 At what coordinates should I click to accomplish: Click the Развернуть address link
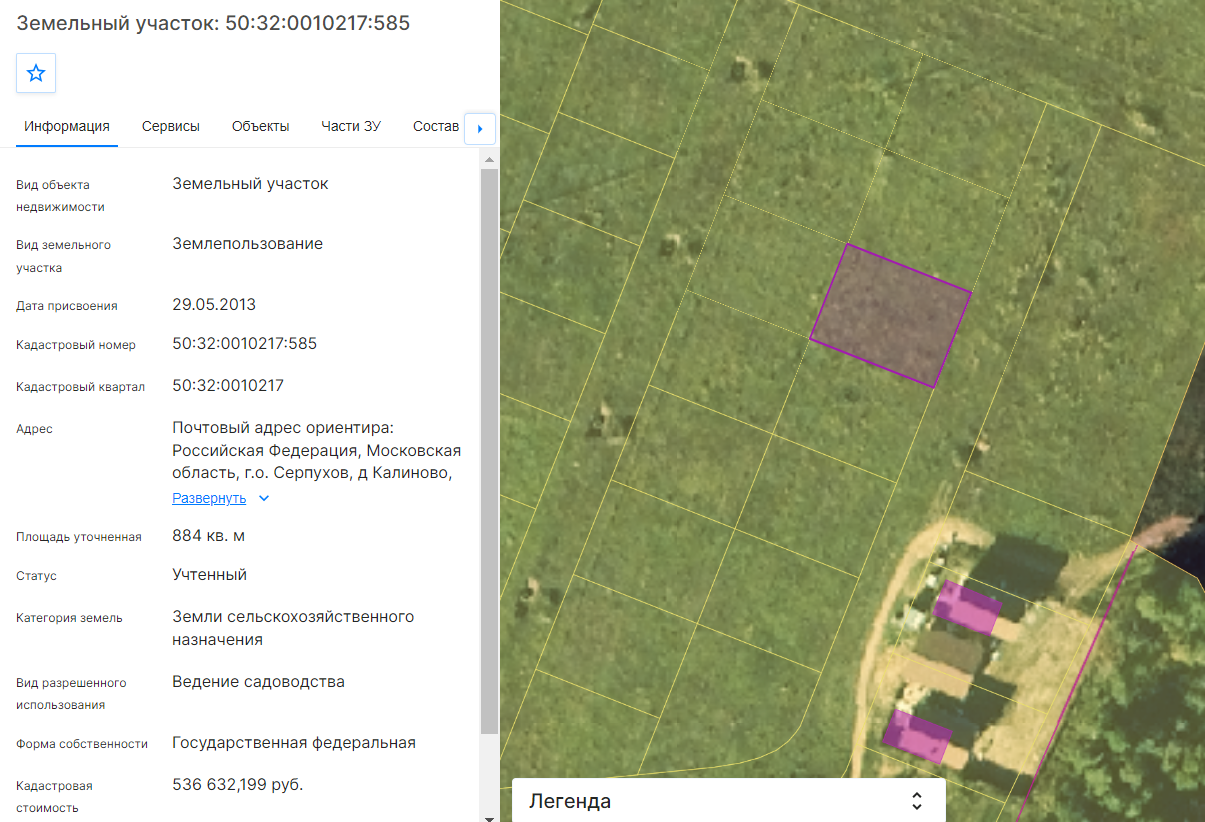click(x=209, y=498)
